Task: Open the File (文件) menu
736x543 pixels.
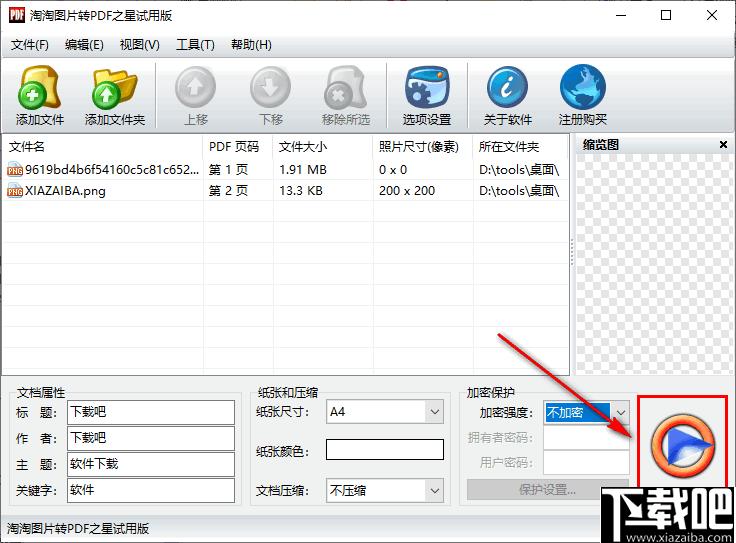Action: pyautogui.click(x=30, y=45)
